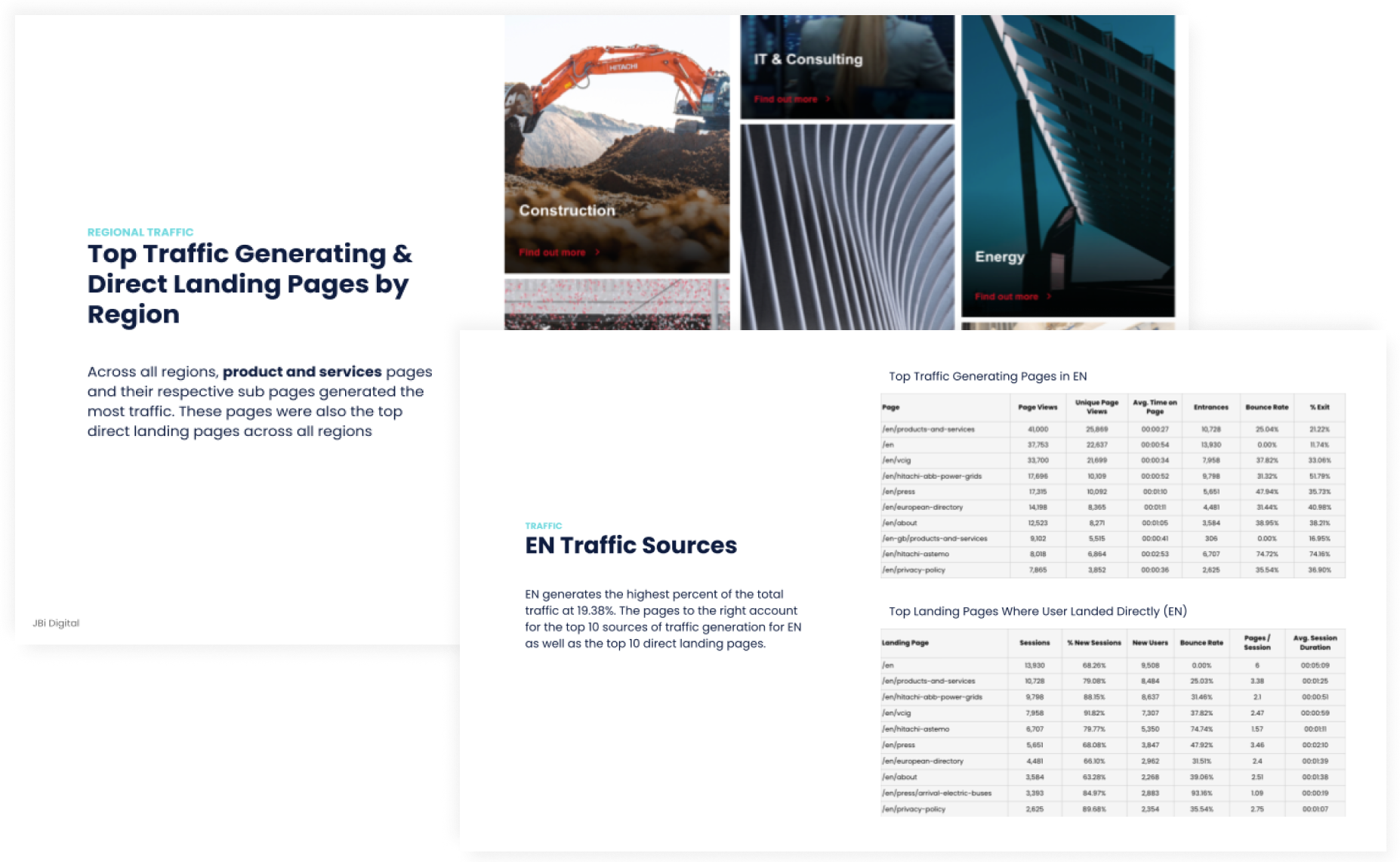Click the 'Sessions' column header
Image resolution: width=1400 pixels, height=862 pixels.
1035,643
